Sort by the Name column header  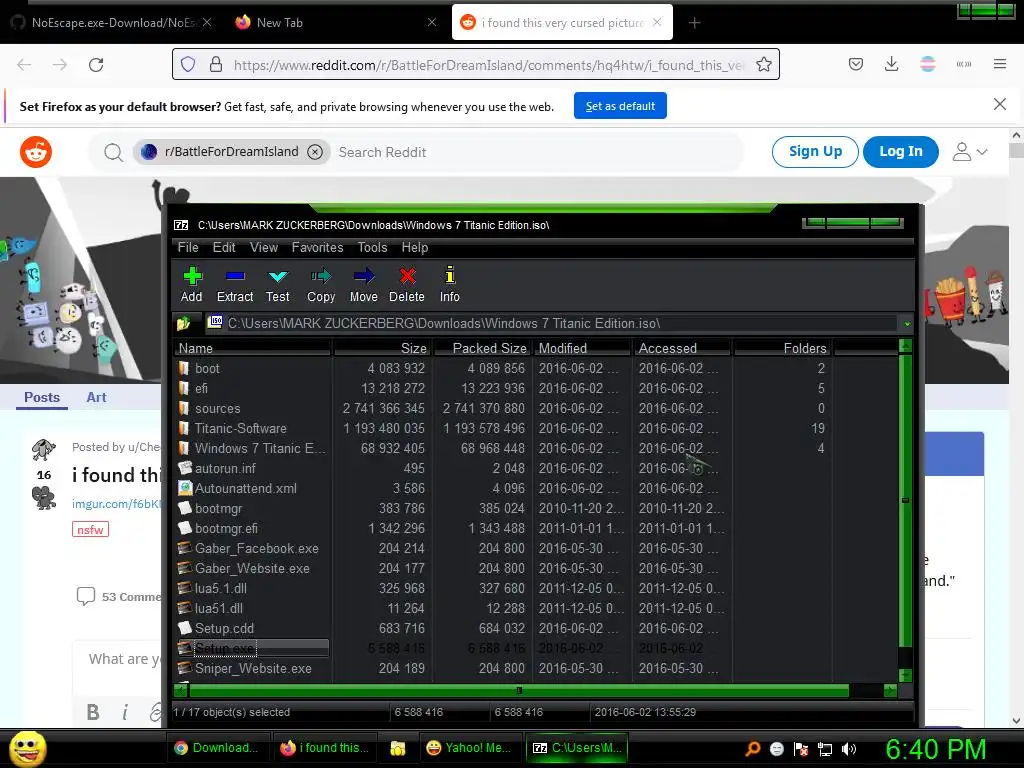tap(253, 349)
